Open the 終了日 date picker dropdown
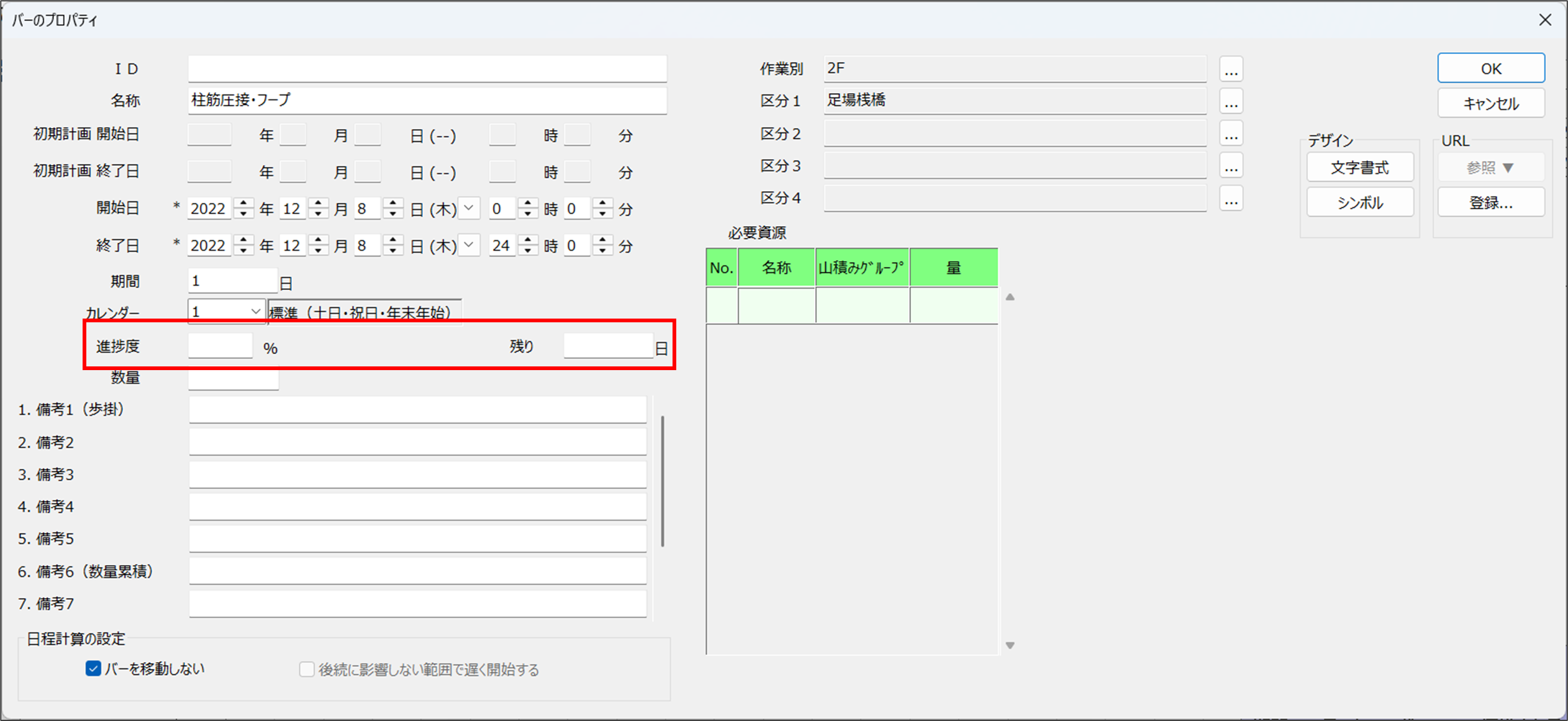 (x=470, y=245)
